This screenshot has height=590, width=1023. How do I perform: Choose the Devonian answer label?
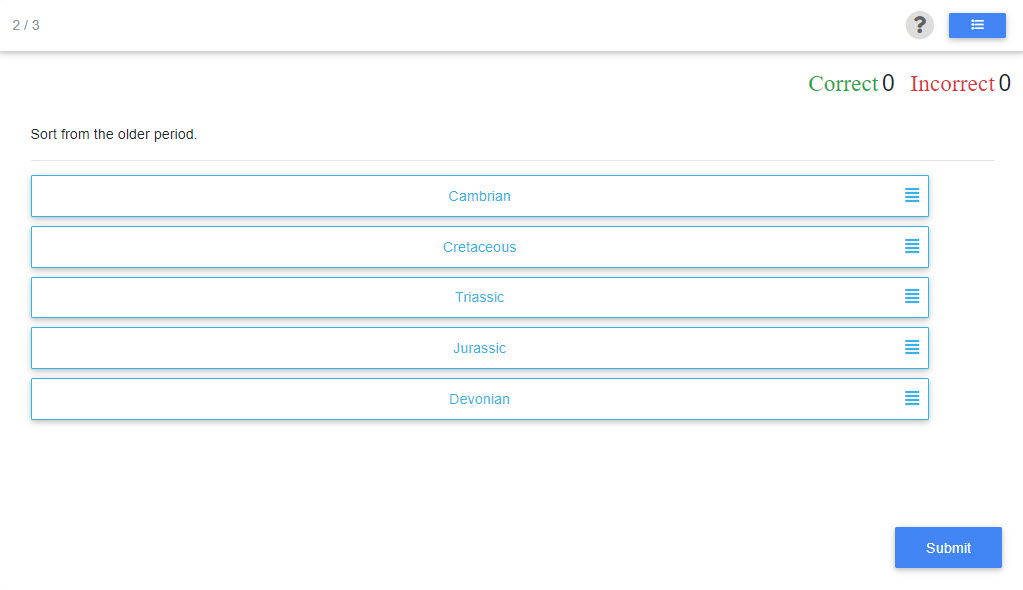point(479,399)
